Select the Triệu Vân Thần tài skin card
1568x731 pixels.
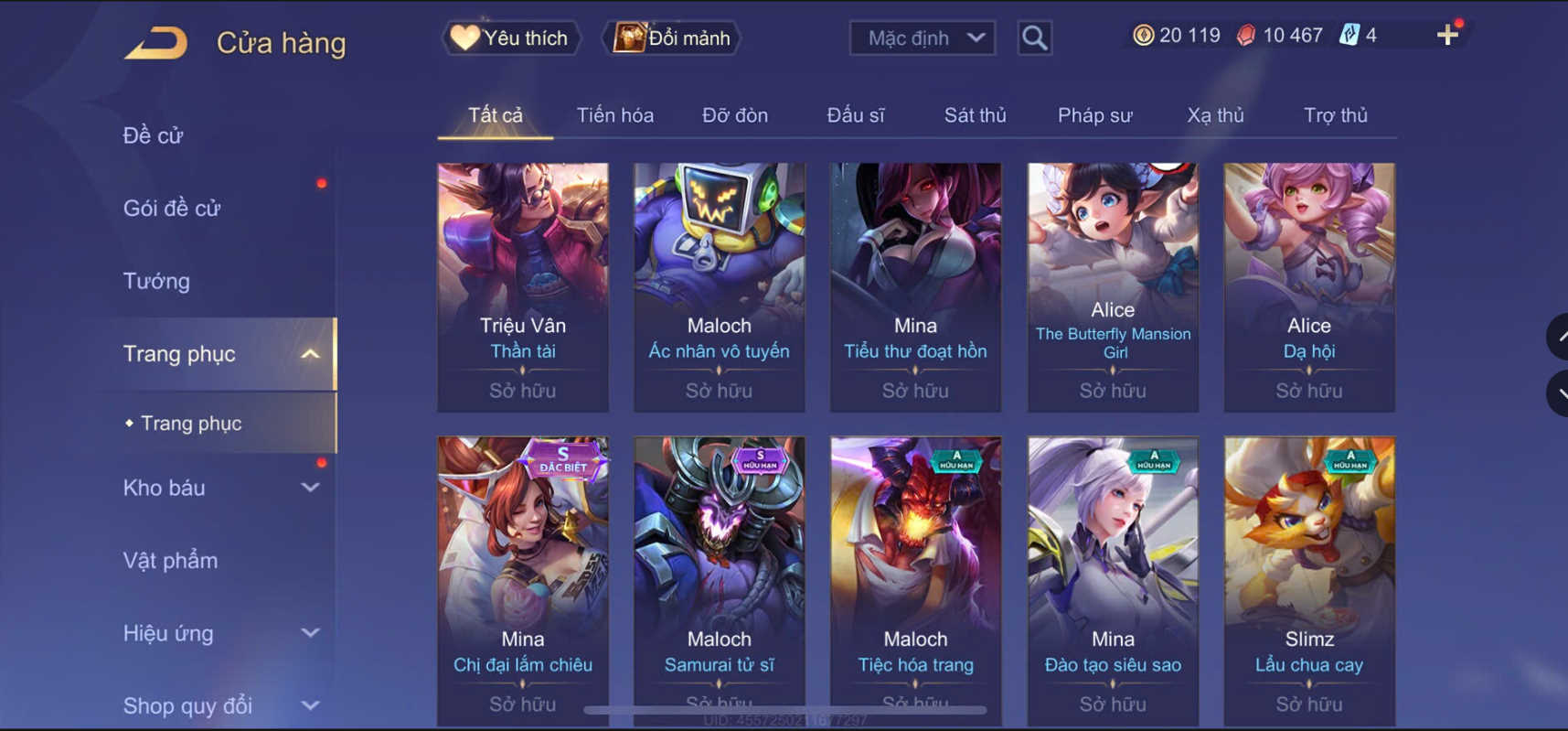click(523, 287)
